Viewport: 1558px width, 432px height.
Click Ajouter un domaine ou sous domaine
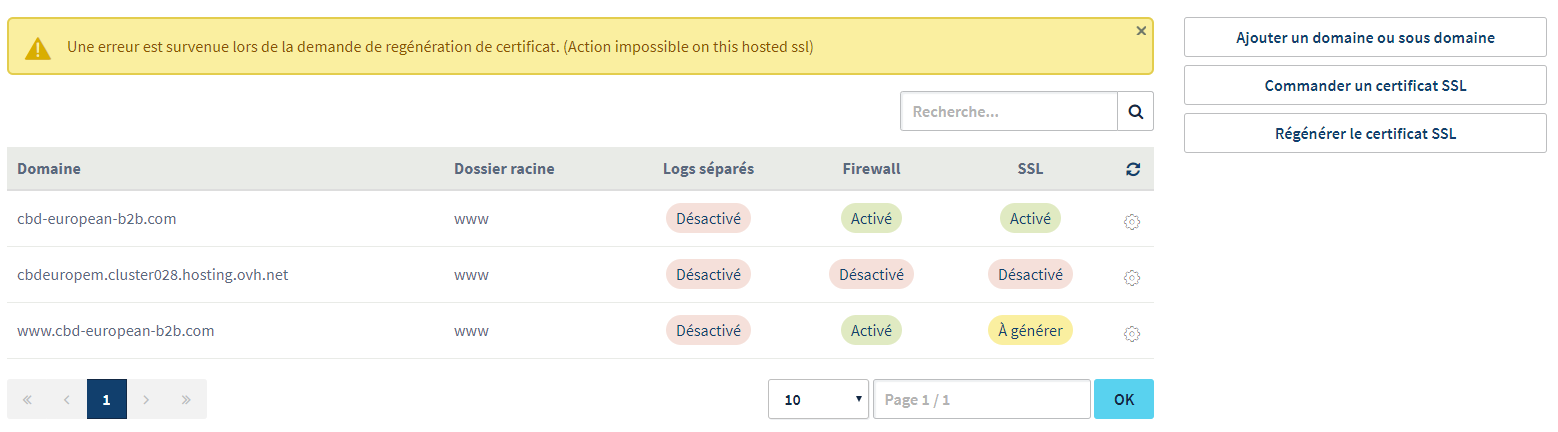click(1365, 38)
